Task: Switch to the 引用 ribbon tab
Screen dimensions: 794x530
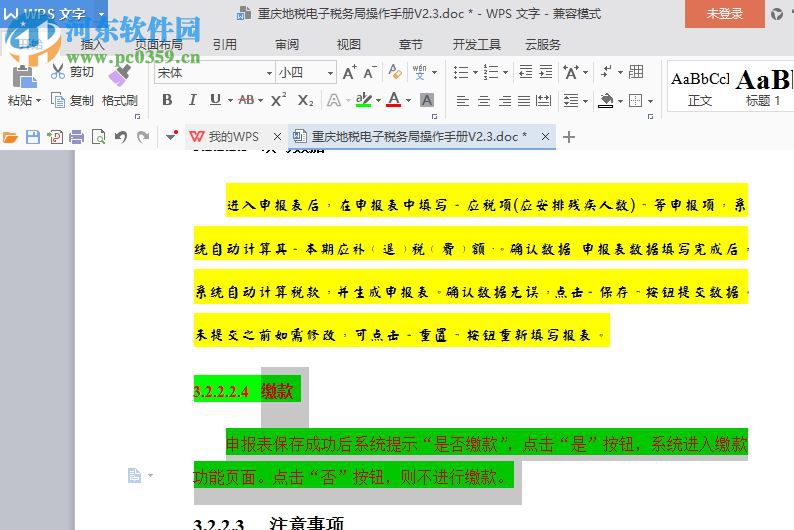Action: pos(225,45)
